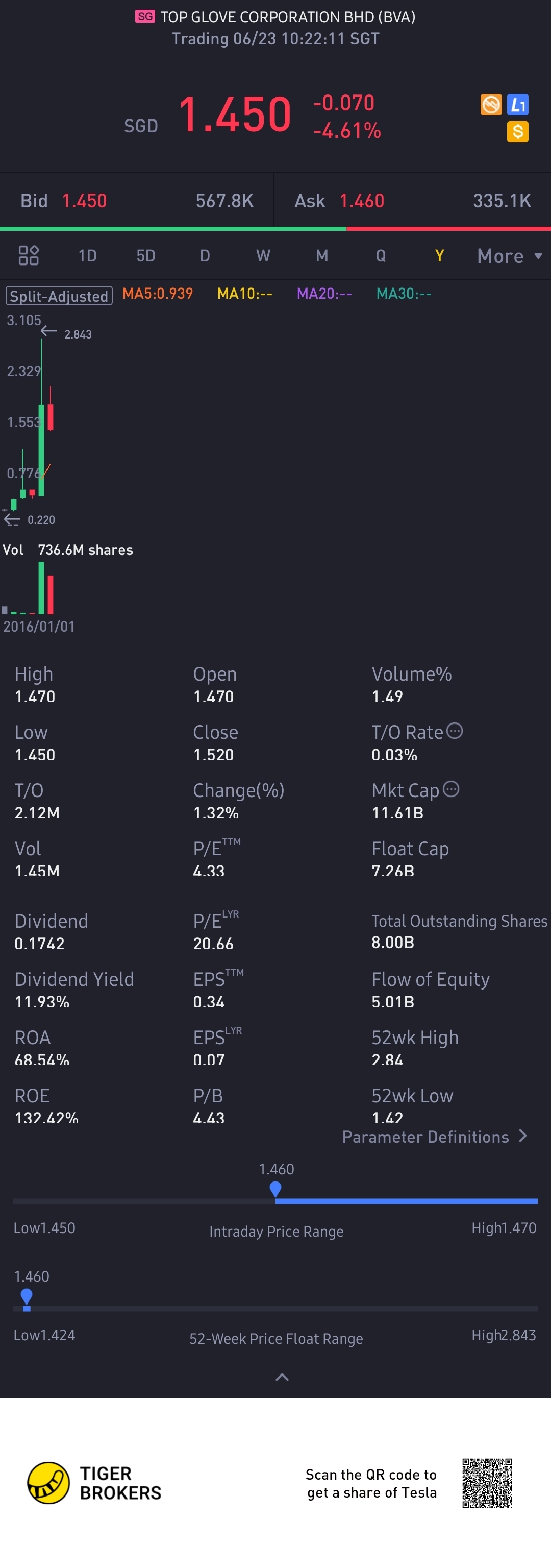This screenshot has height=1568, width=551.
Task: Click the Tiger Brokers logo
Action: pos(48,1483)
